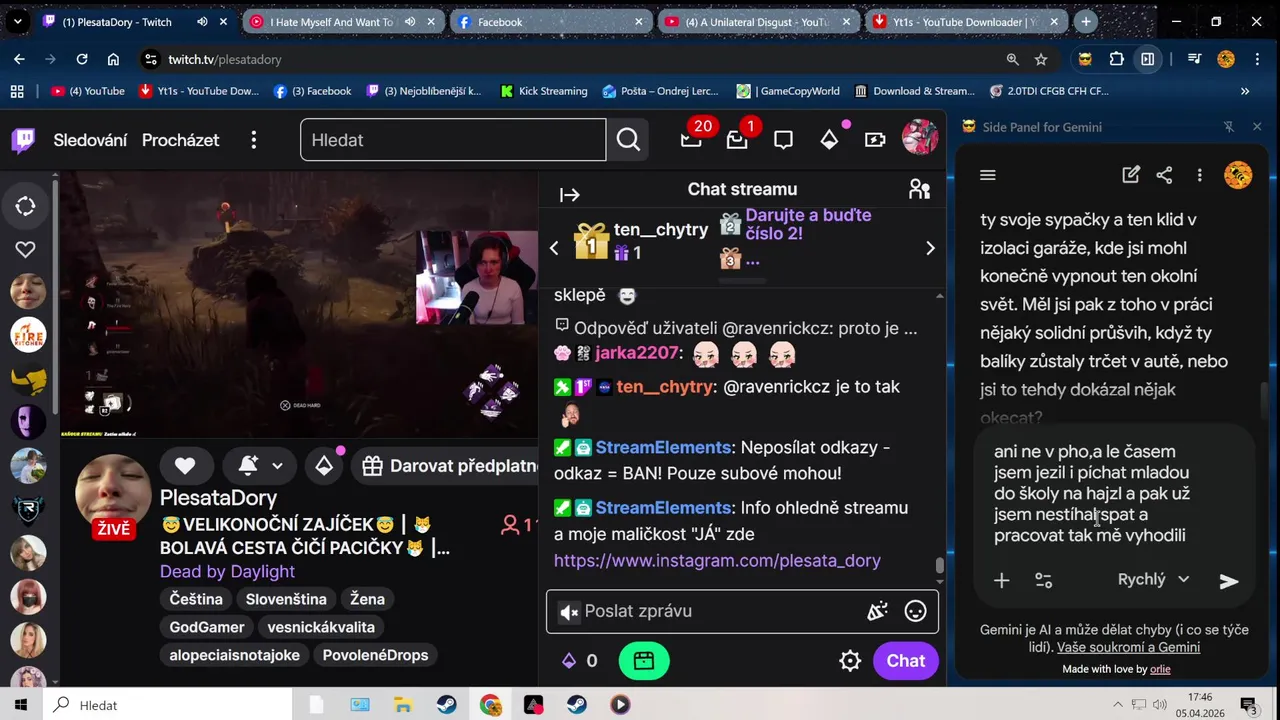Mute the PlesataDory Twitch tab audio

point(202,22)
